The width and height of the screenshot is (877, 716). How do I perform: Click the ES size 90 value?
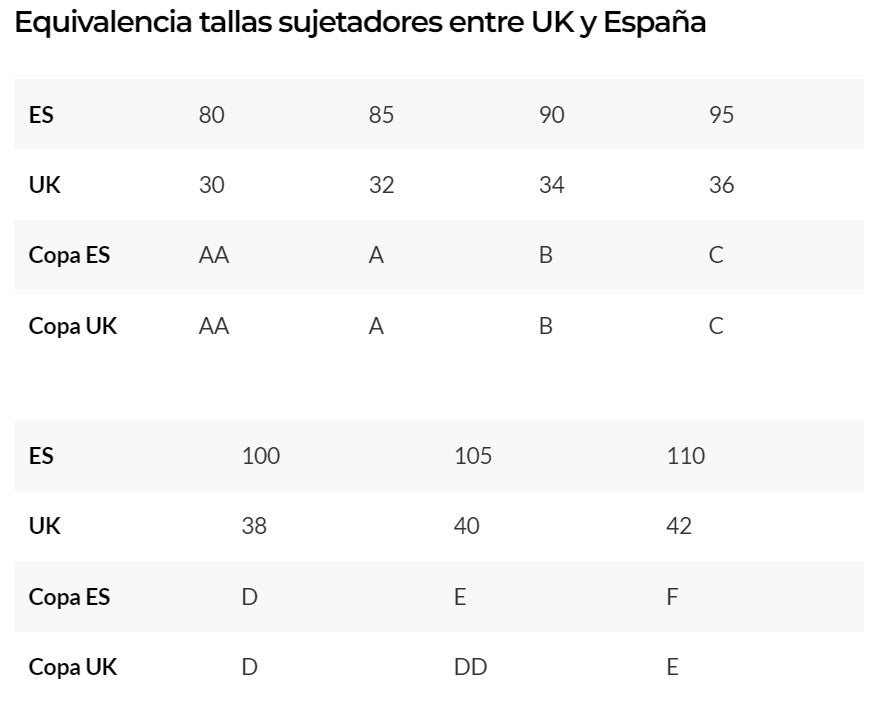pos(551,115)
